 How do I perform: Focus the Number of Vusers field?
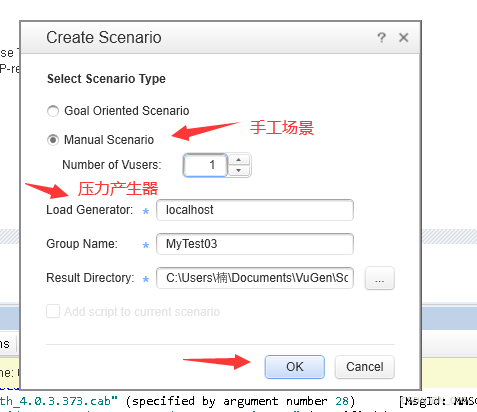pos(205,165)
